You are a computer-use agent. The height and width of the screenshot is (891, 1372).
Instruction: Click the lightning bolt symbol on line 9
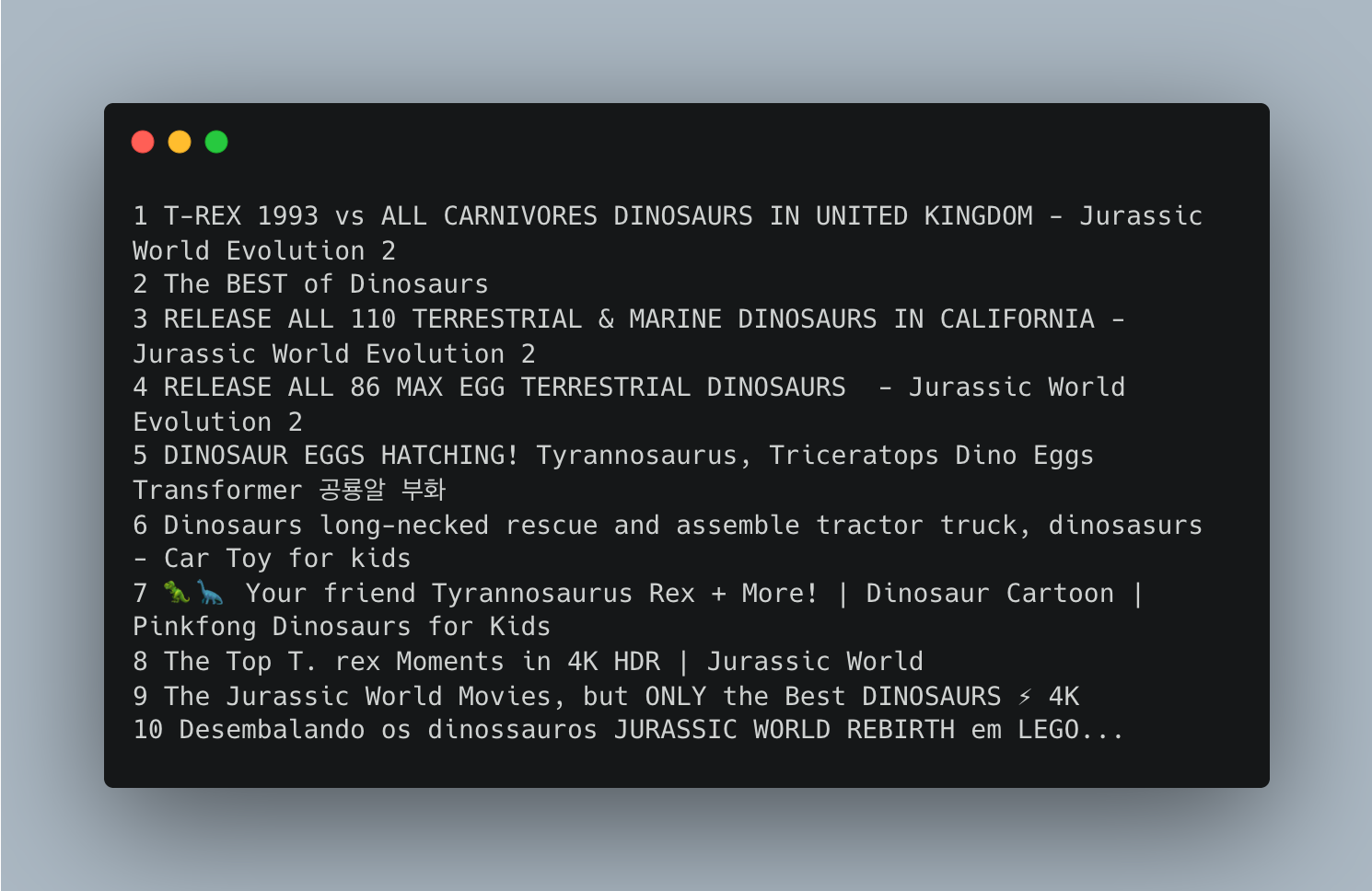(1025, 697)
